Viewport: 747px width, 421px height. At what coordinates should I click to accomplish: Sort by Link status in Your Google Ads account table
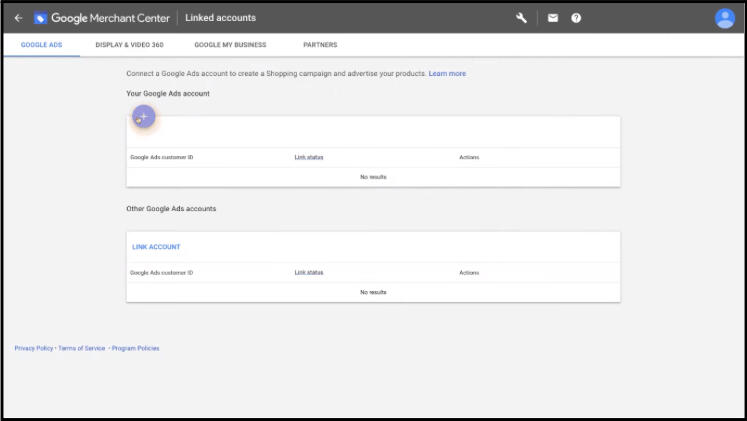[x=309, y=157]
